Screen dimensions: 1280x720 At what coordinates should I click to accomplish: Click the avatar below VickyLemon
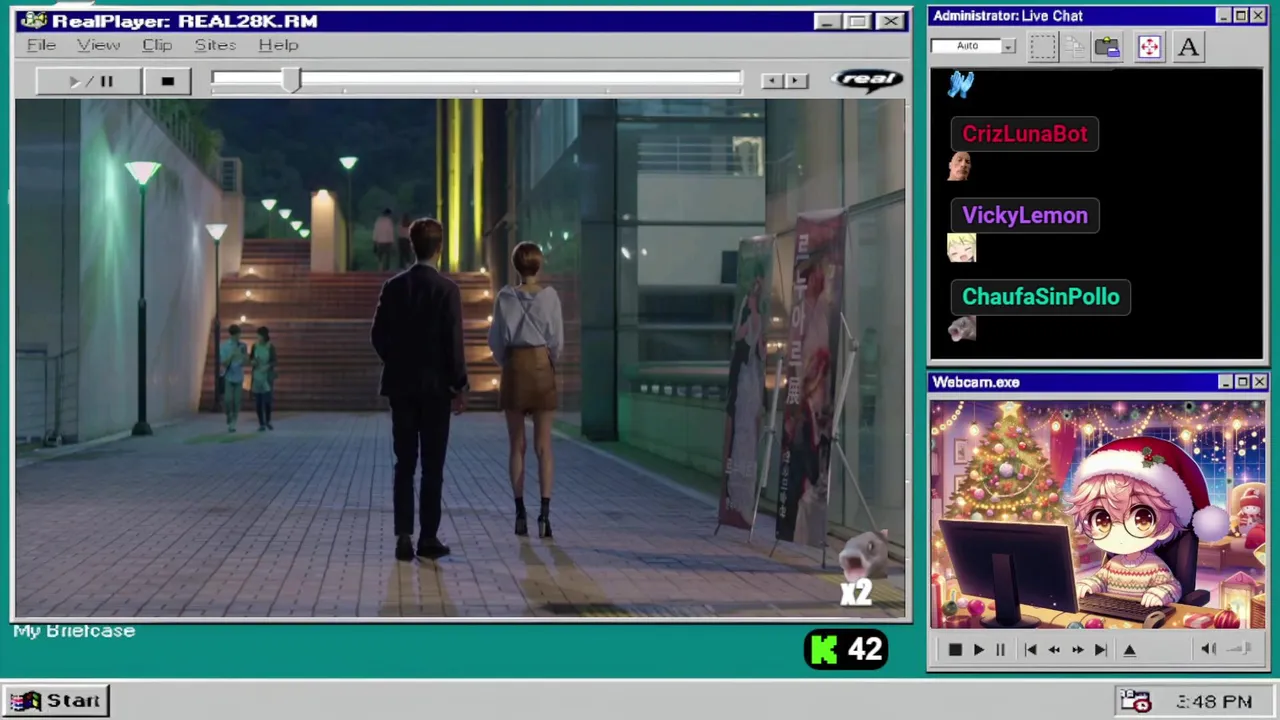click(x=961, y=248)
